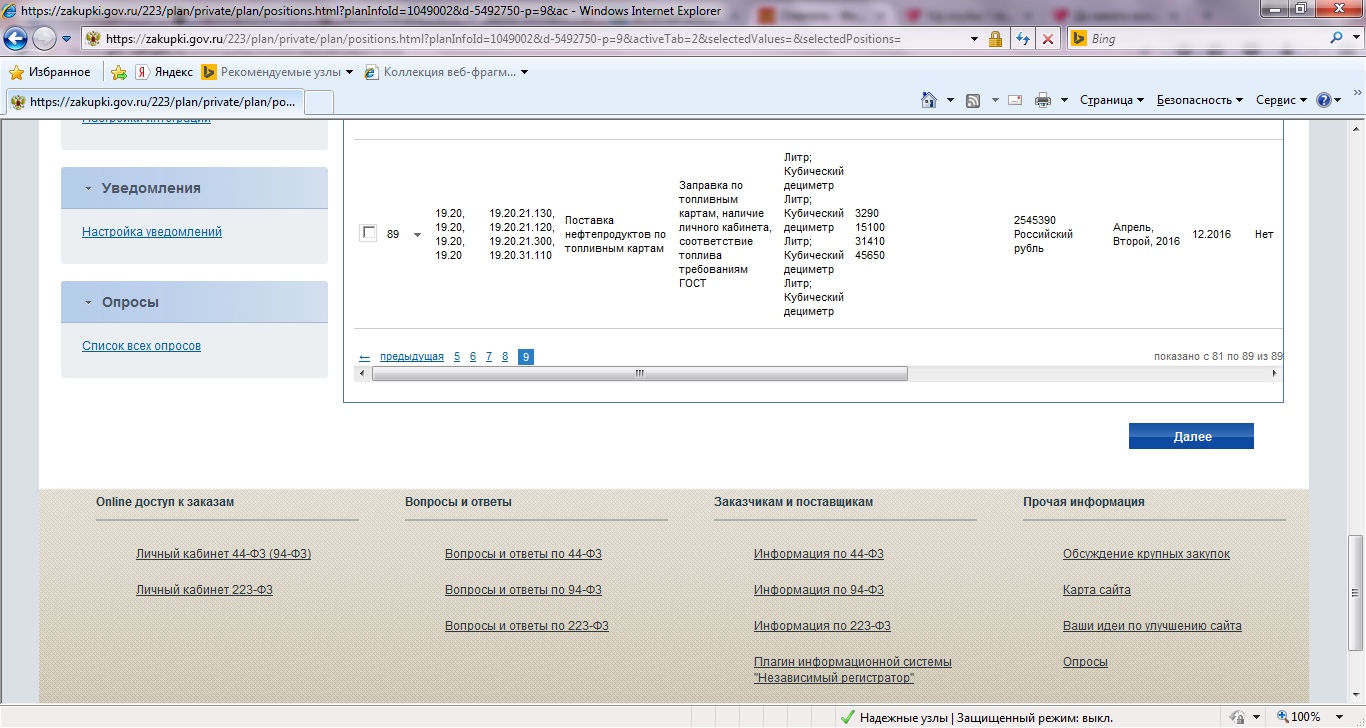Open the Страница menu
The width and height of the screenshot is (1366, 728).
click(1111, 100)
